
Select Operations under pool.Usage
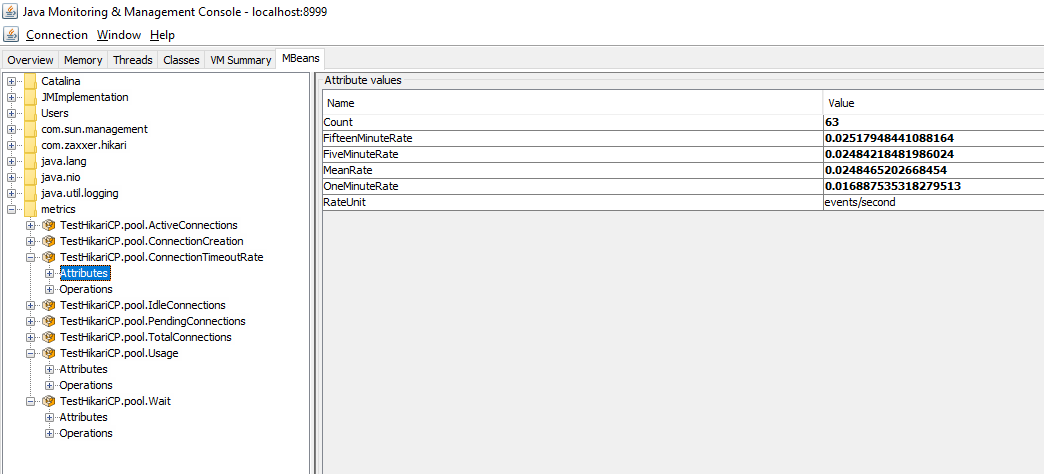(x=86, y=385)
